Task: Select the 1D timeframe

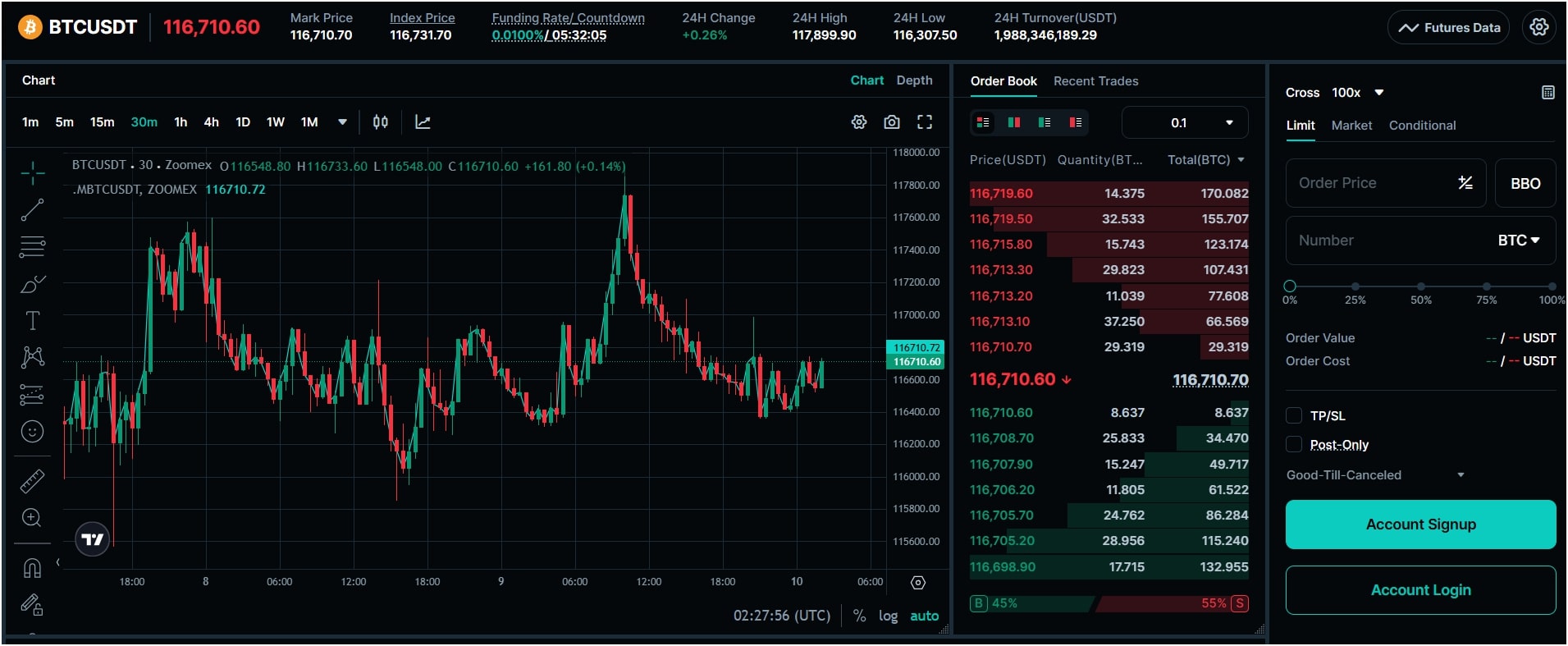Action: pos(243,122)
